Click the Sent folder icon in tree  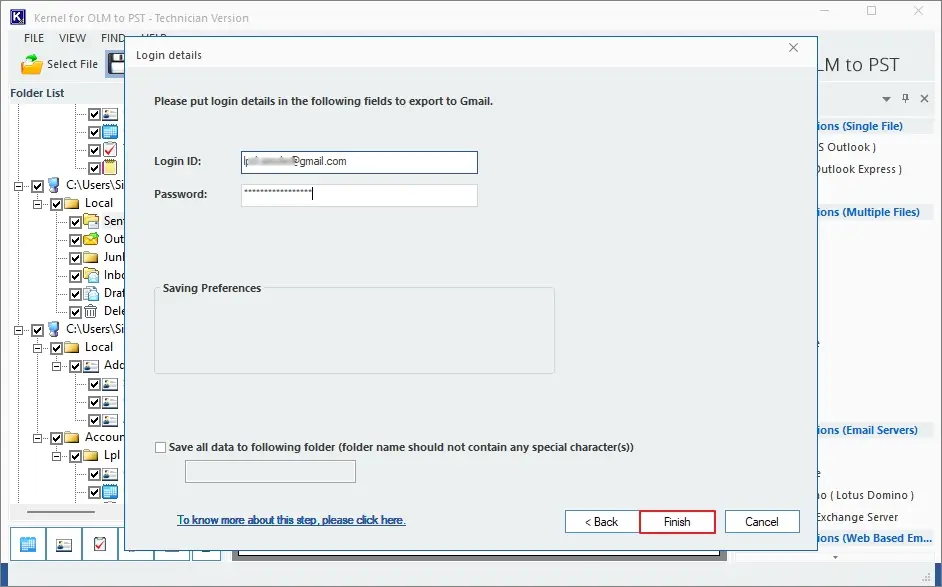tap(91, 221)
